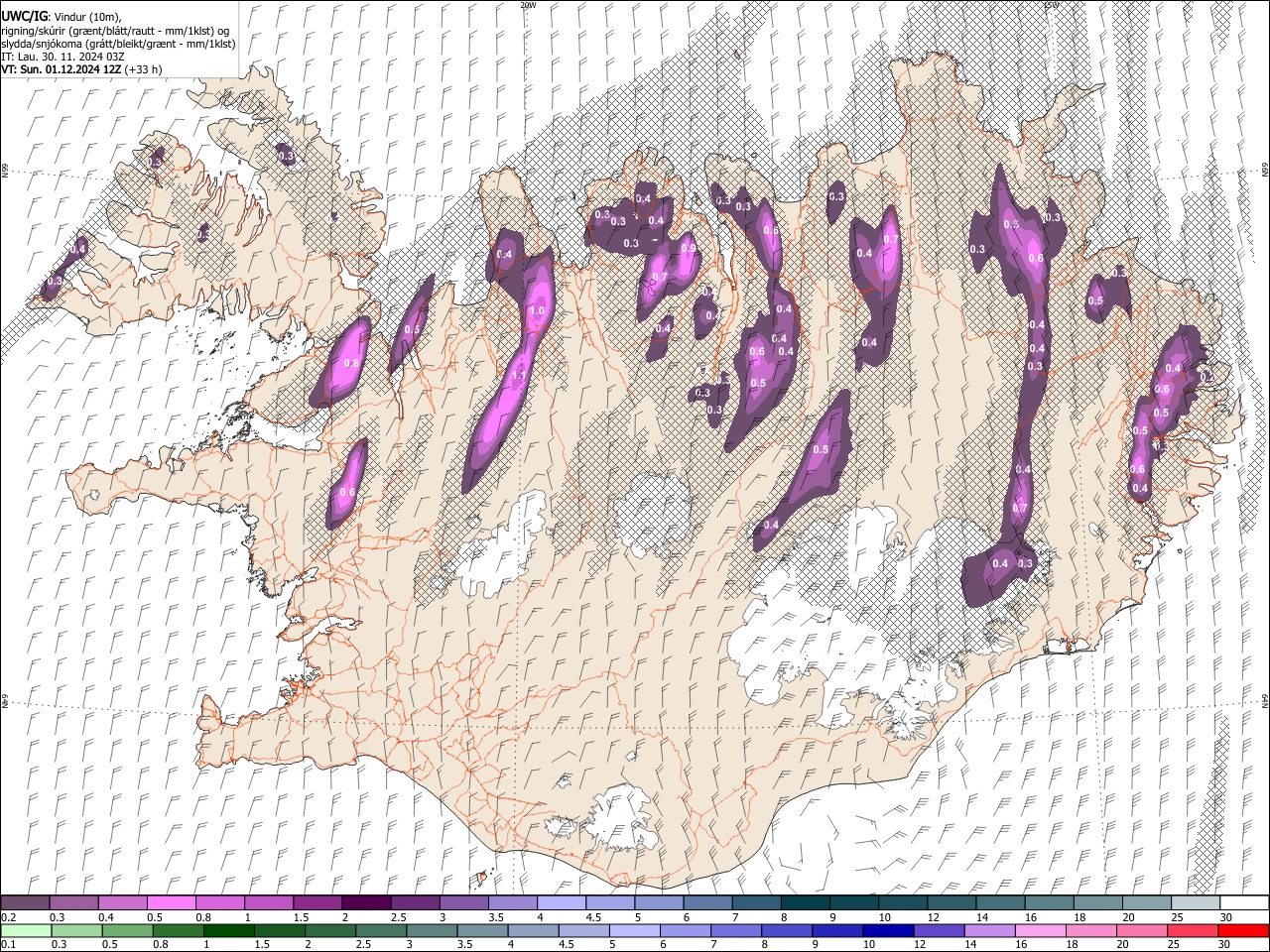Click the '0.1' label on the rain legend row
Screen dimensions: 1270x952
pos(7,945)
